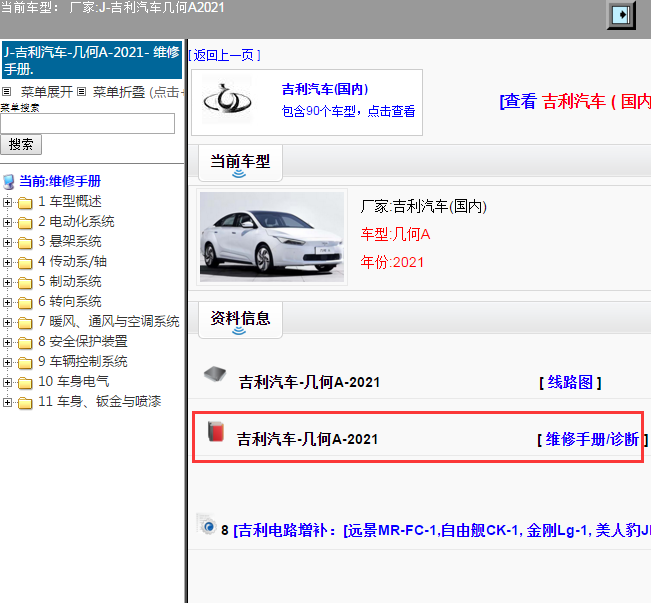Expand the 9 车辆控制系统 tree node
Screen dimensions: 651x603
tap(7, 362)
